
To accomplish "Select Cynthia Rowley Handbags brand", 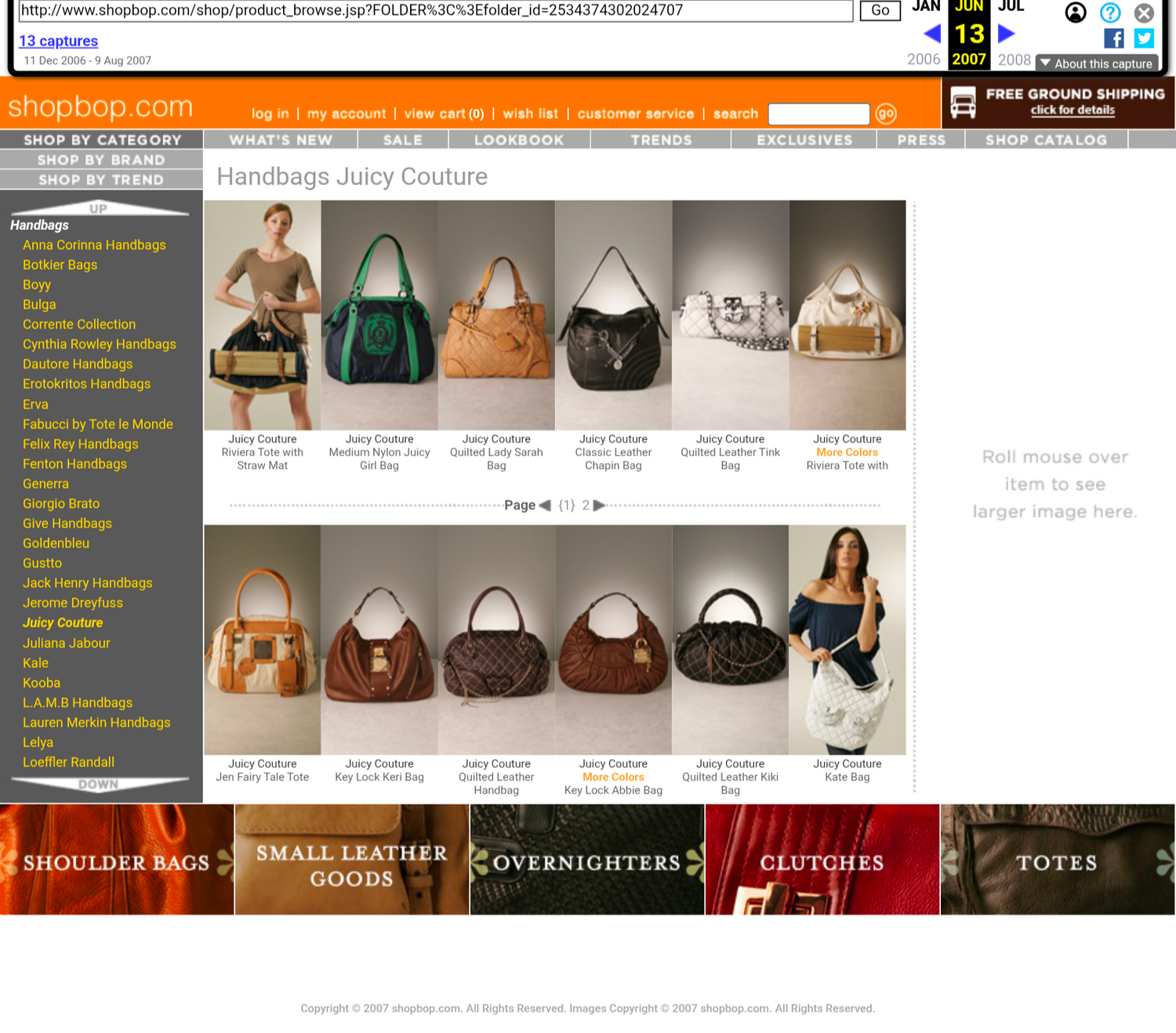I will (100, 344).
